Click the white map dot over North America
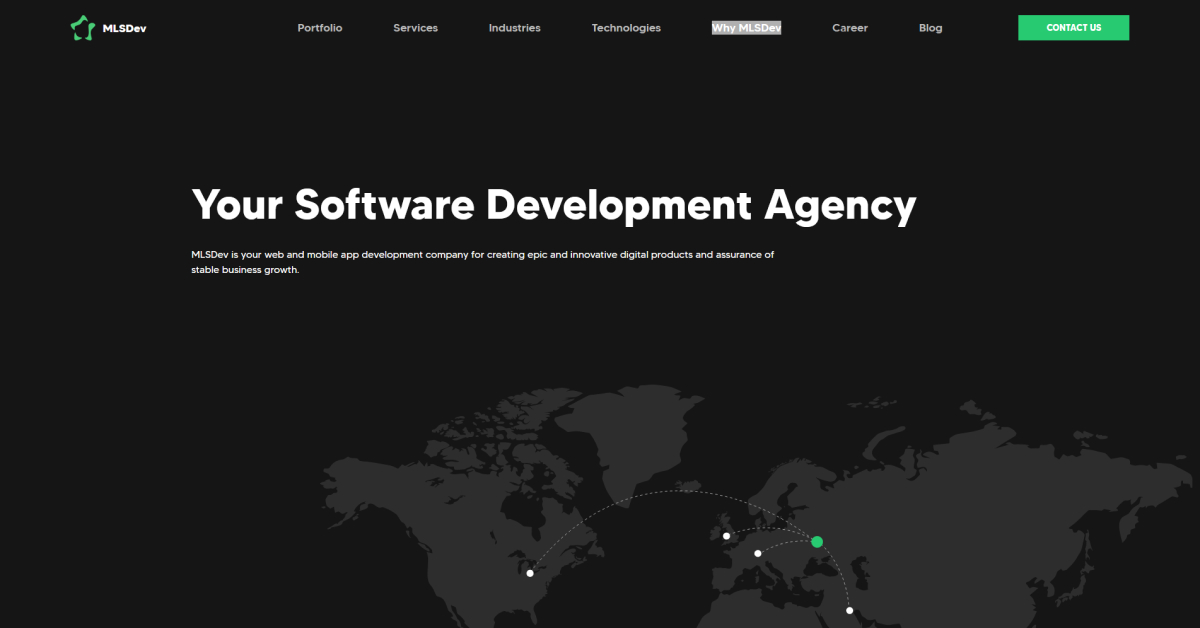 530,573
